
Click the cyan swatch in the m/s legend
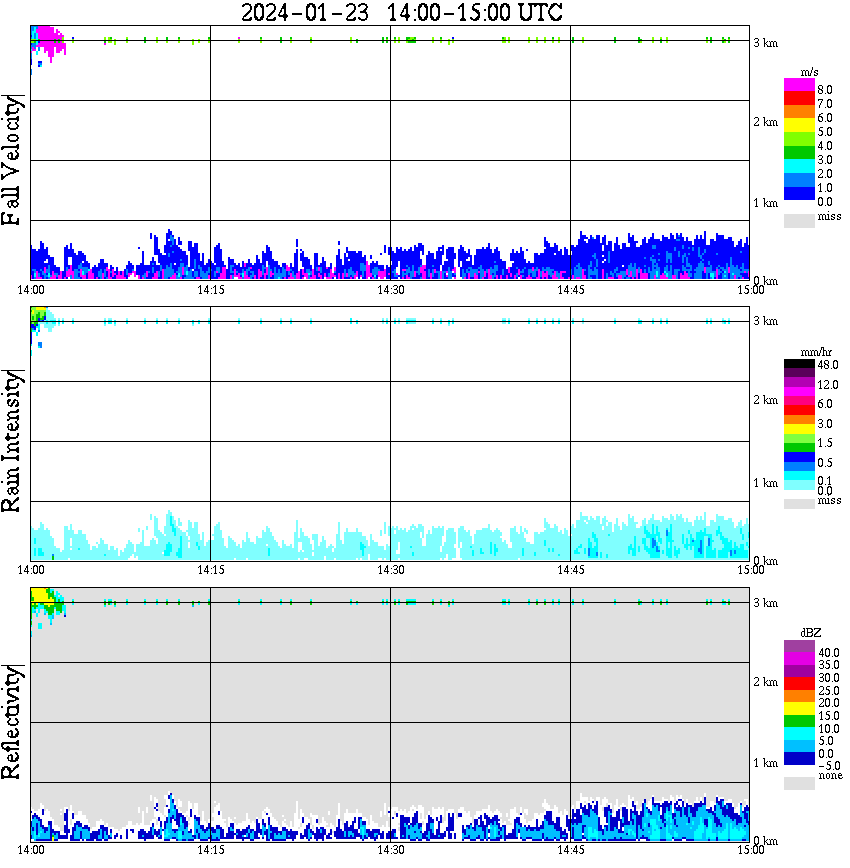tap(799, 166)
